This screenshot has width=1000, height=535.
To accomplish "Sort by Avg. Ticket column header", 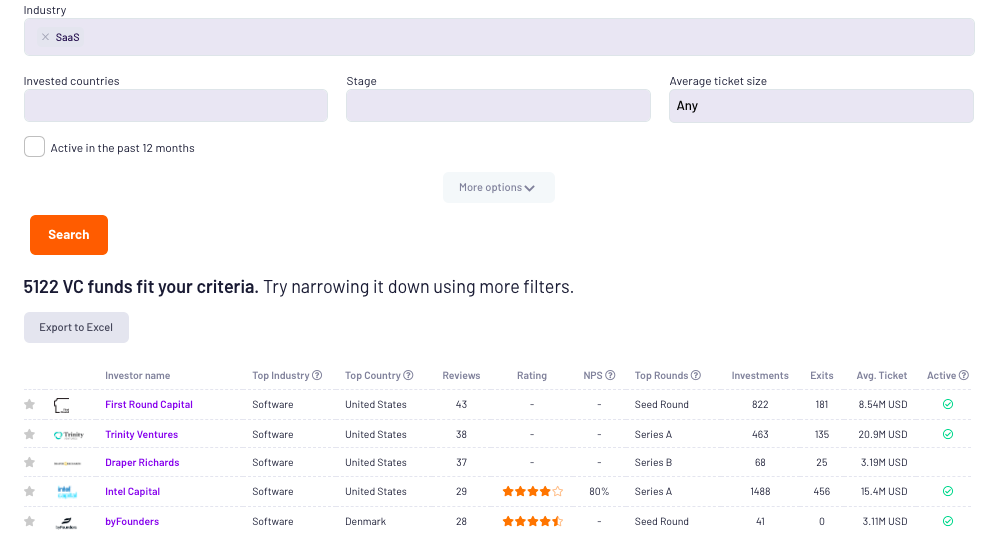I will point(881,376).
